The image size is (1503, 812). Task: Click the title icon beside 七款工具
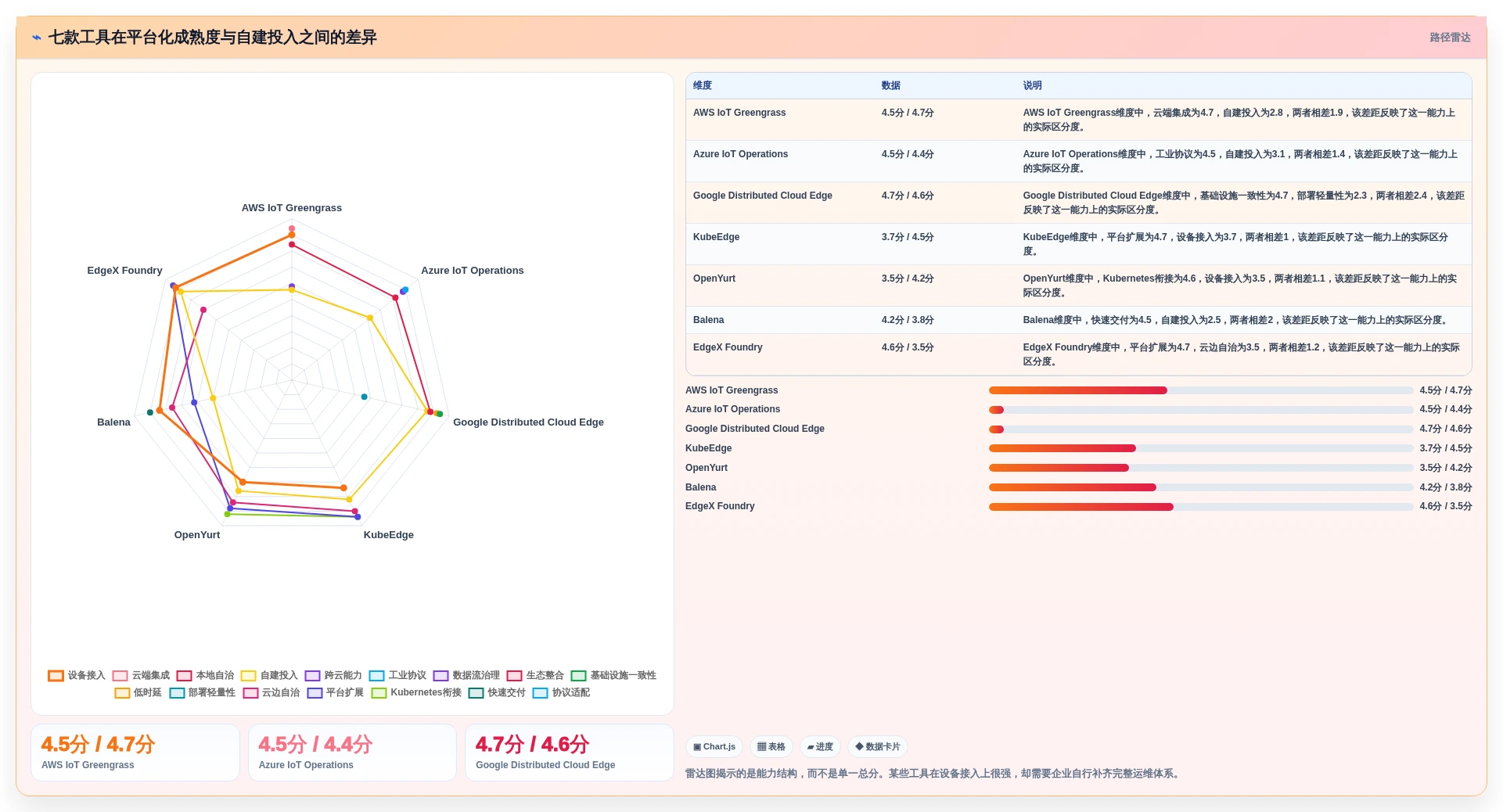coord(37,38)
